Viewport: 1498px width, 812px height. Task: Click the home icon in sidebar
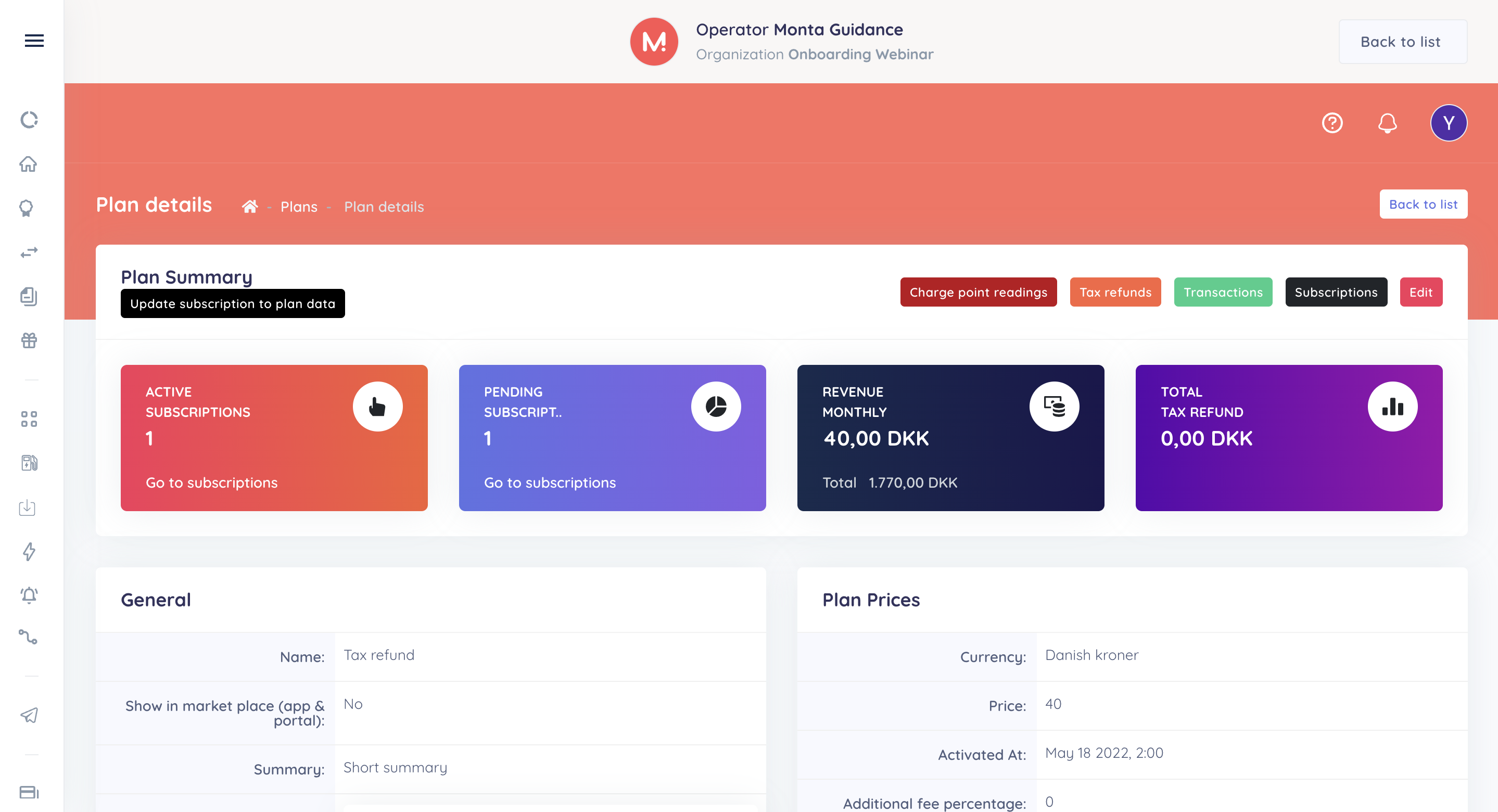click(x=29, y=164)
